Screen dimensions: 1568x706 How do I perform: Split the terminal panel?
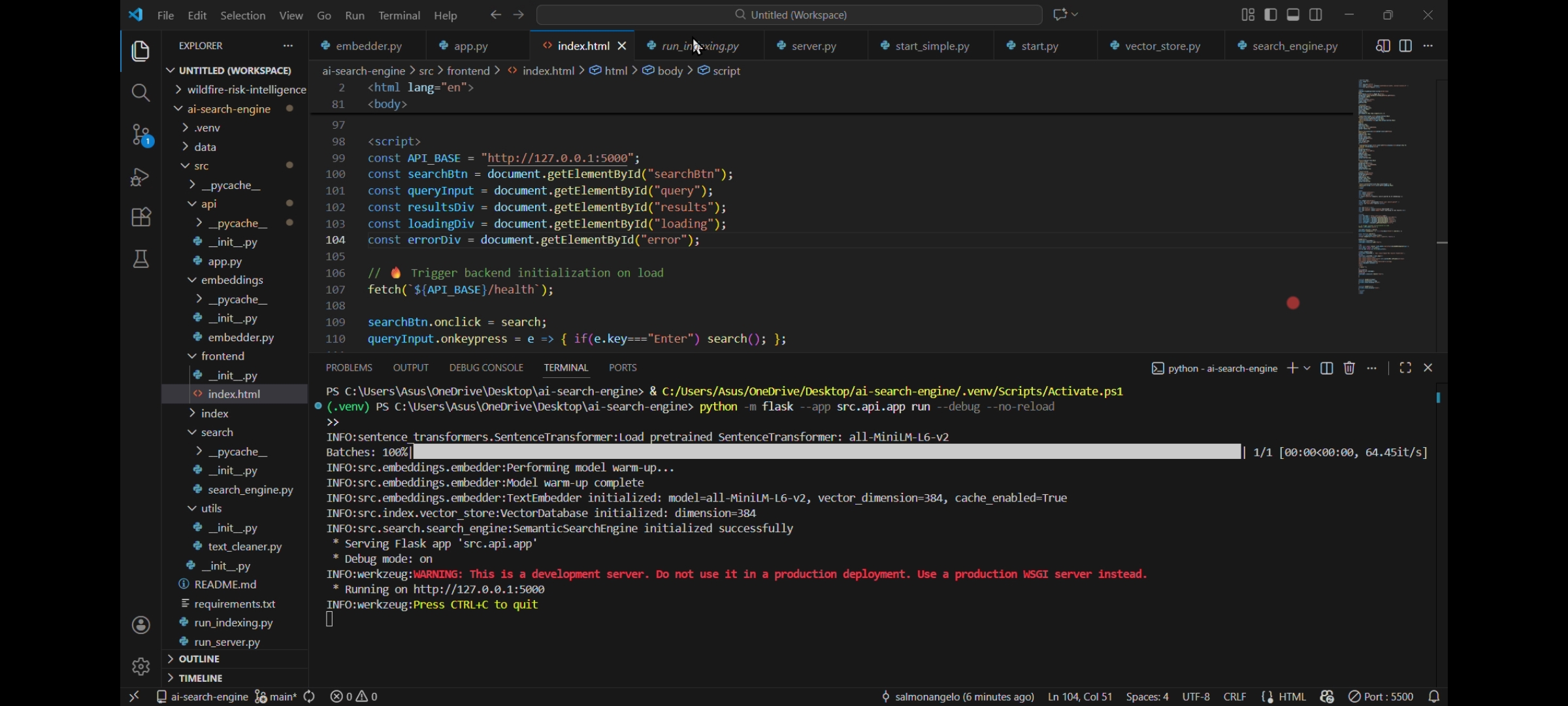pos(1326,368)
